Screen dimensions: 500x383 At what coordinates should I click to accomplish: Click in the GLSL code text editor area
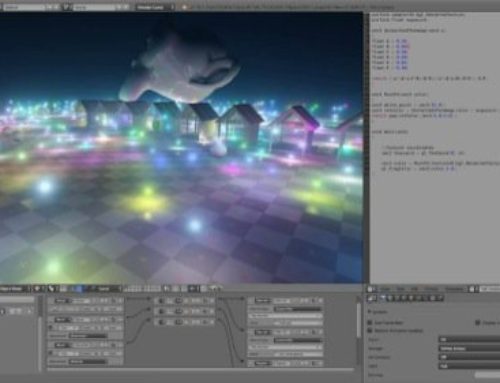[x=435, y=147]
